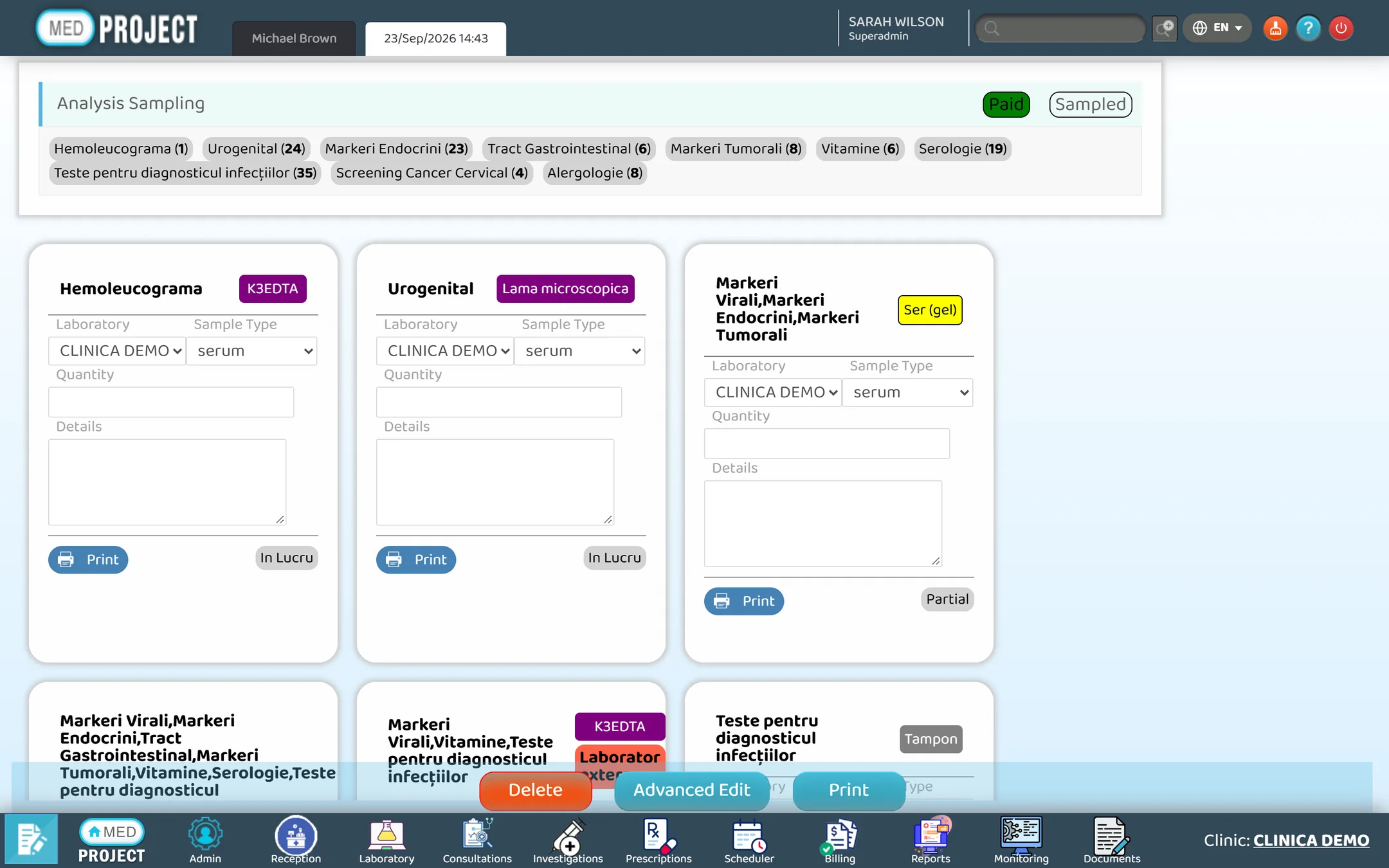This screenshot has width=1389, height=868.
Task: Click the Lama microscopica purple tag
Action: (x=565, y=289)
